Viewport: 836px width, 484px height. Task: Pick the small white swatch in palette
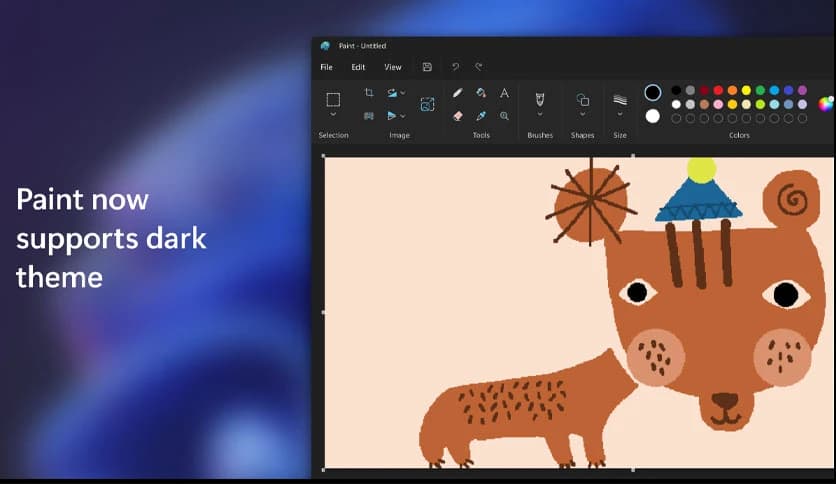676,104
